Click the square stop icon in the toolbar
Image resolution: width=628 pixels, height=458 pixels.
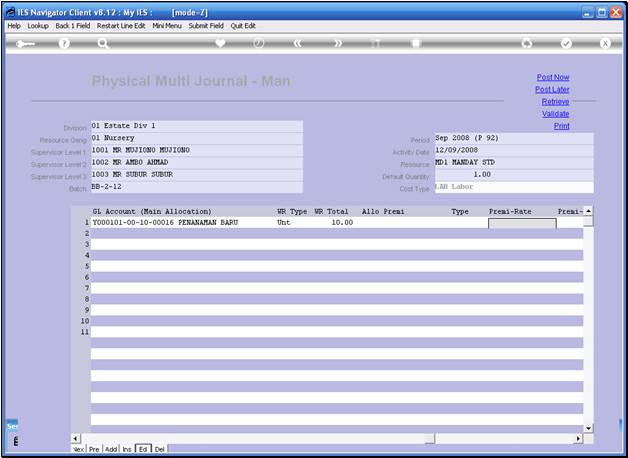[x=416, y=44]
